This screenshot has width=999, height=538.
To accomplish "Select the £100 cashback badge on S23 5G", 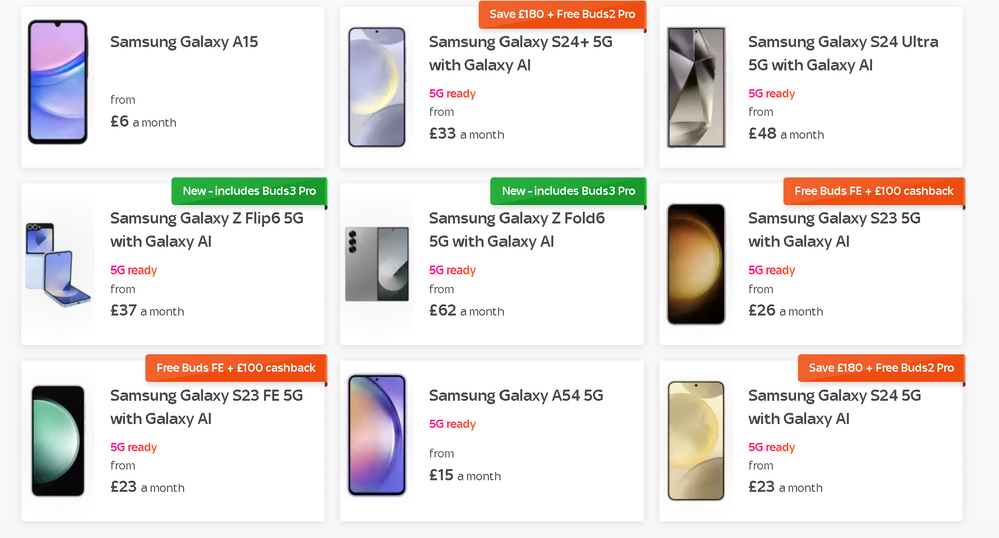I will coord(873,191).
